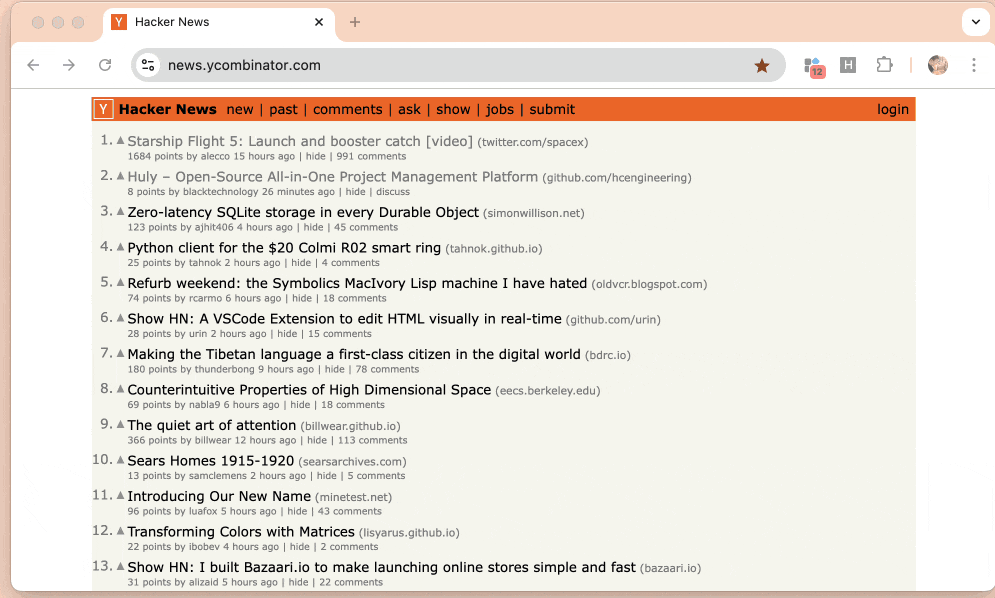The width and height of the screenshot is (995, 598).
Task: Upvote the Python client Colmi R02 story
Action: coord(121,247)
